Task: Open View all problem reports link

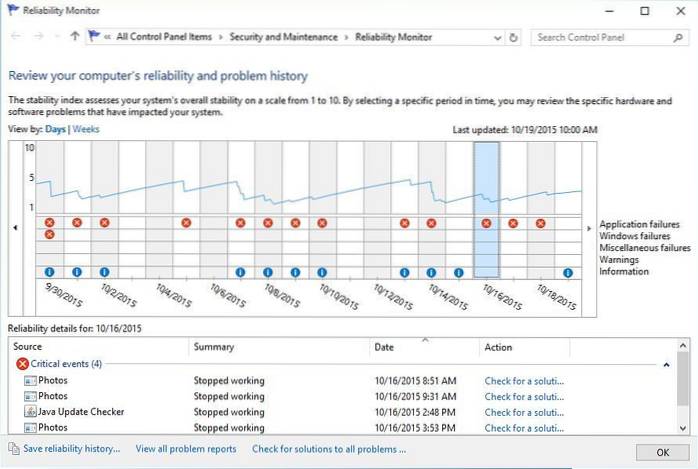Action: (x=186, y=449)
